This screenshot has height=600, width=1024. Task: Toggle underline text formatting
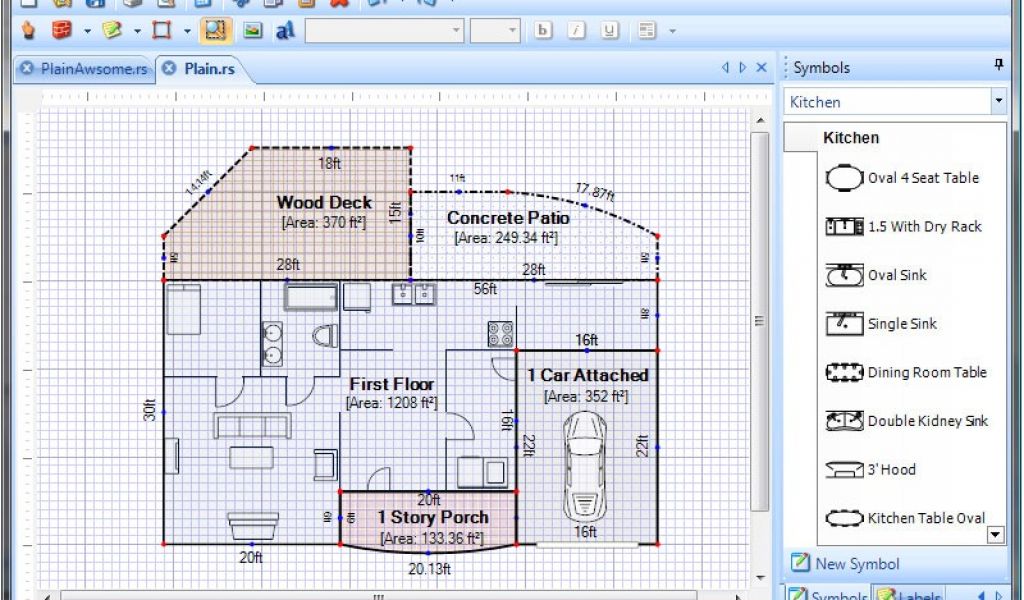(608, 30)
